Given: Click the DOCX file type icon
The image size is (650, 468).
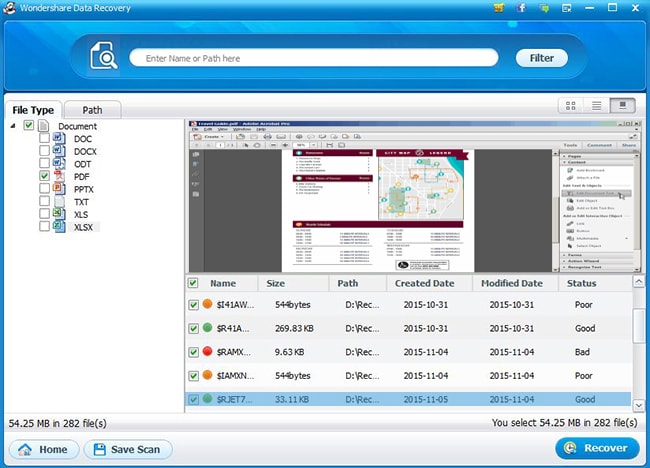Looking at the screenshot, I should 59,150.
